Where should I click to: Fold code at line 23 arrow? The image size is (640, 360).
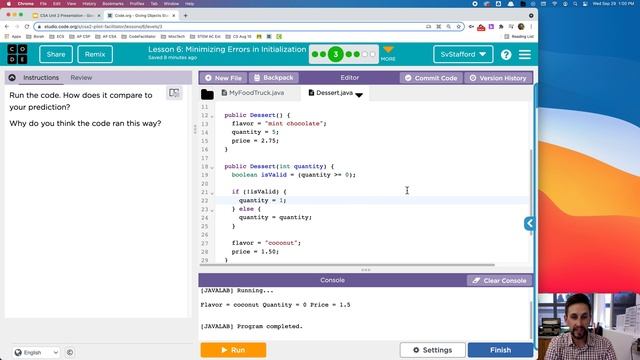coord(212,210)
